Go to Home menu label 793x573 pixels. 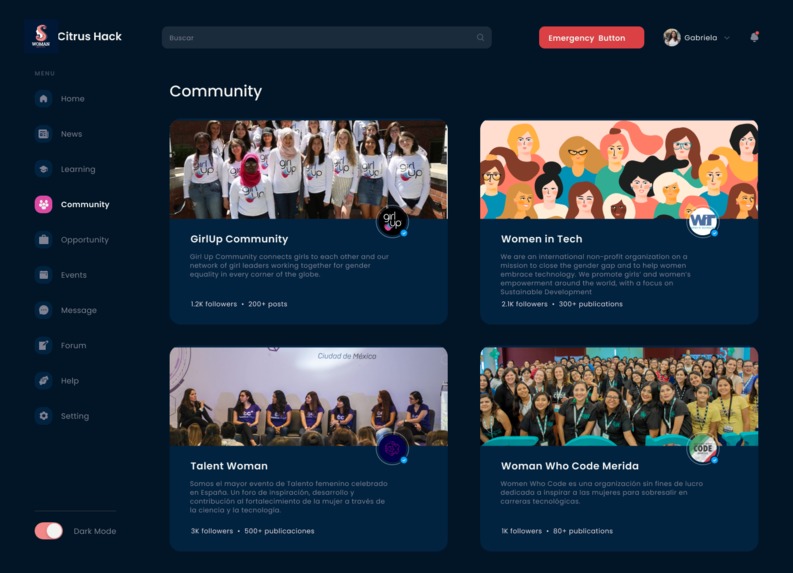(x=73, y=99)
